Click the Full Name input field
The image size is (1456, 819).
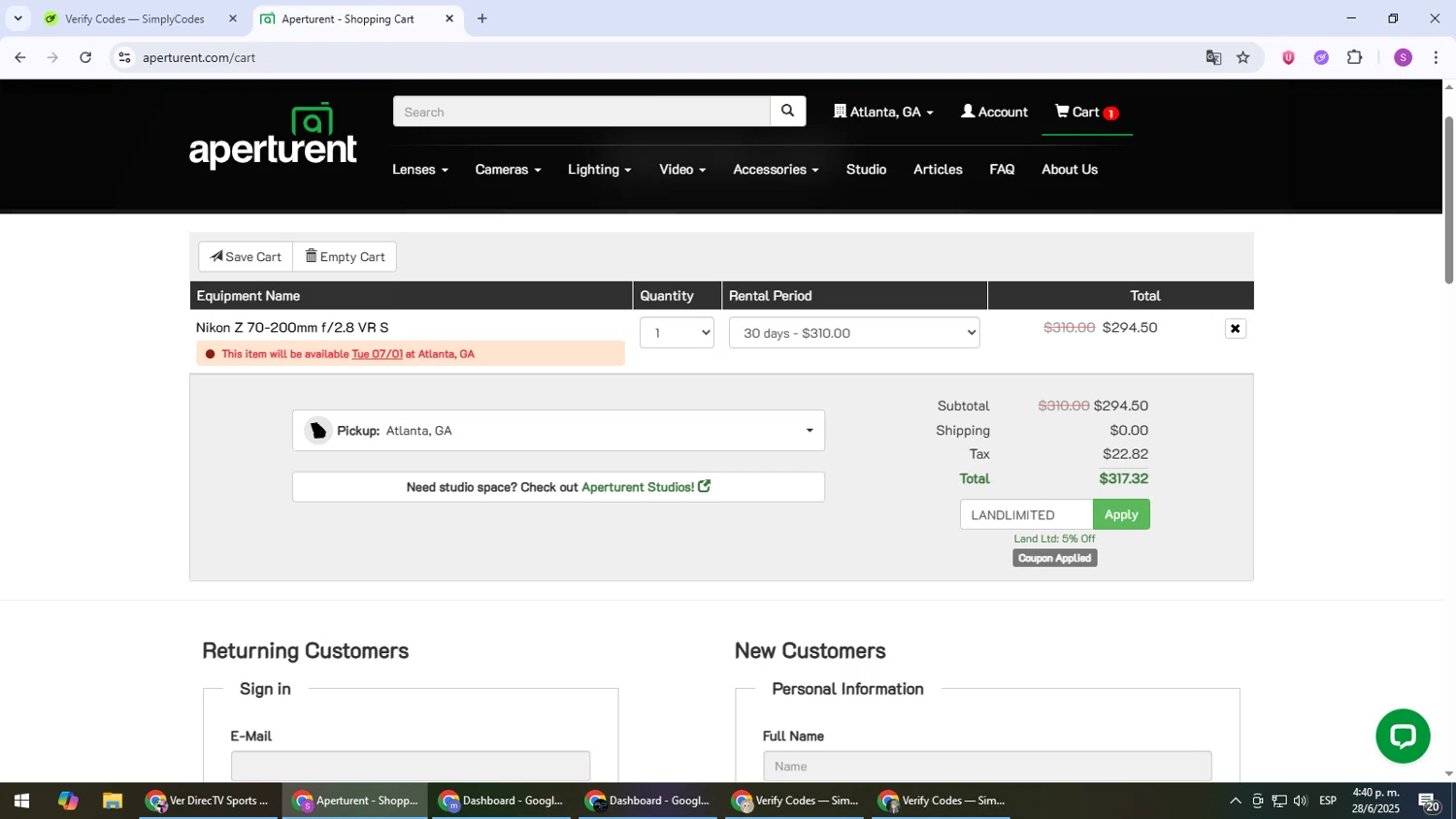[x=987, y=766]
